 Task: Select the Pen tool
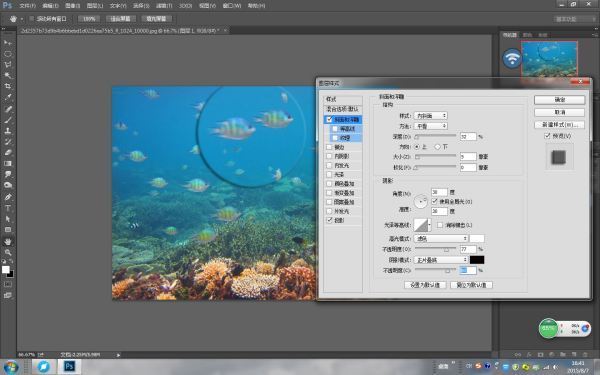(x=8, y=197)
